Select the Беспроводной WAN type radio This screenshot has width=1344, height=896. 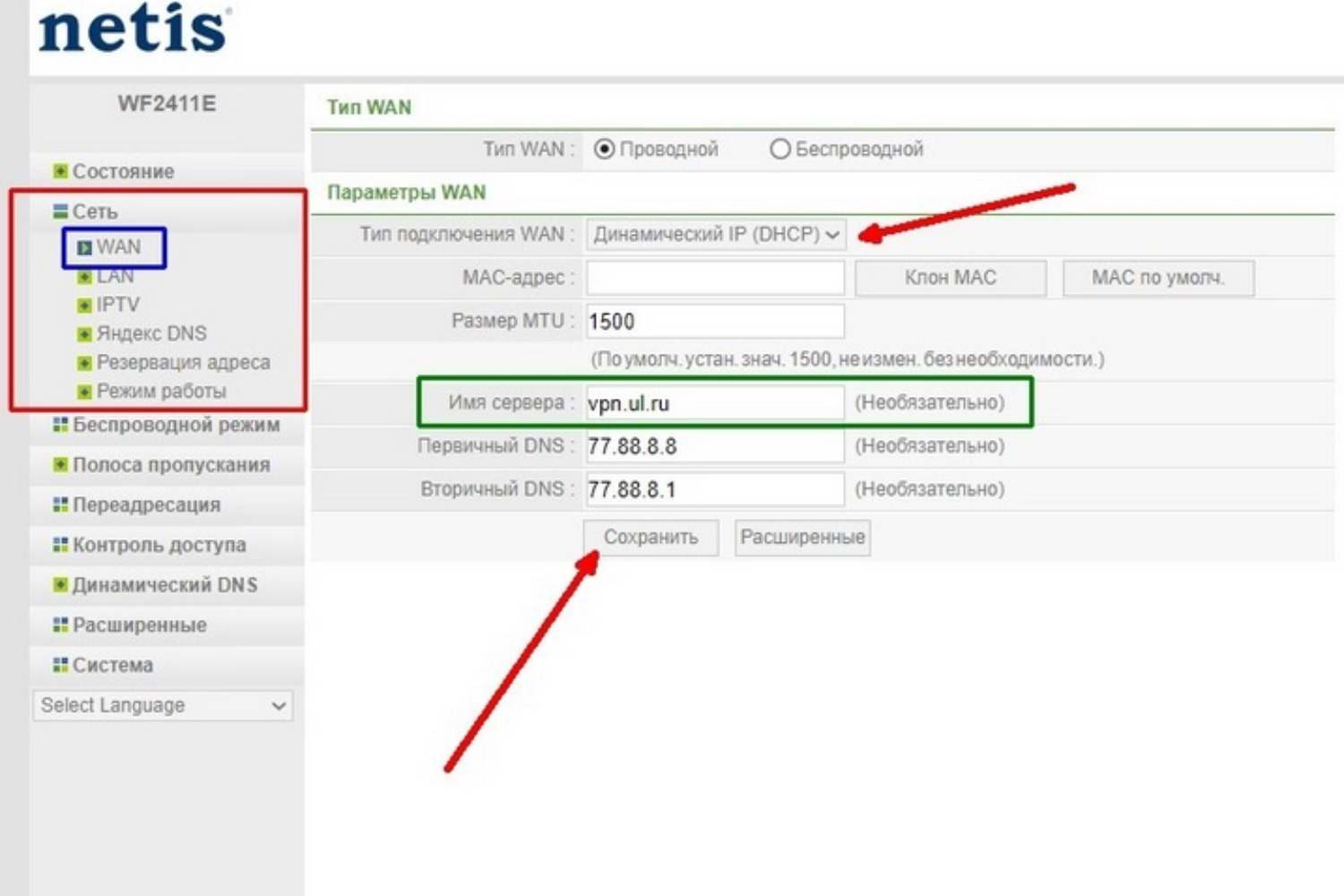click(780, 149)
